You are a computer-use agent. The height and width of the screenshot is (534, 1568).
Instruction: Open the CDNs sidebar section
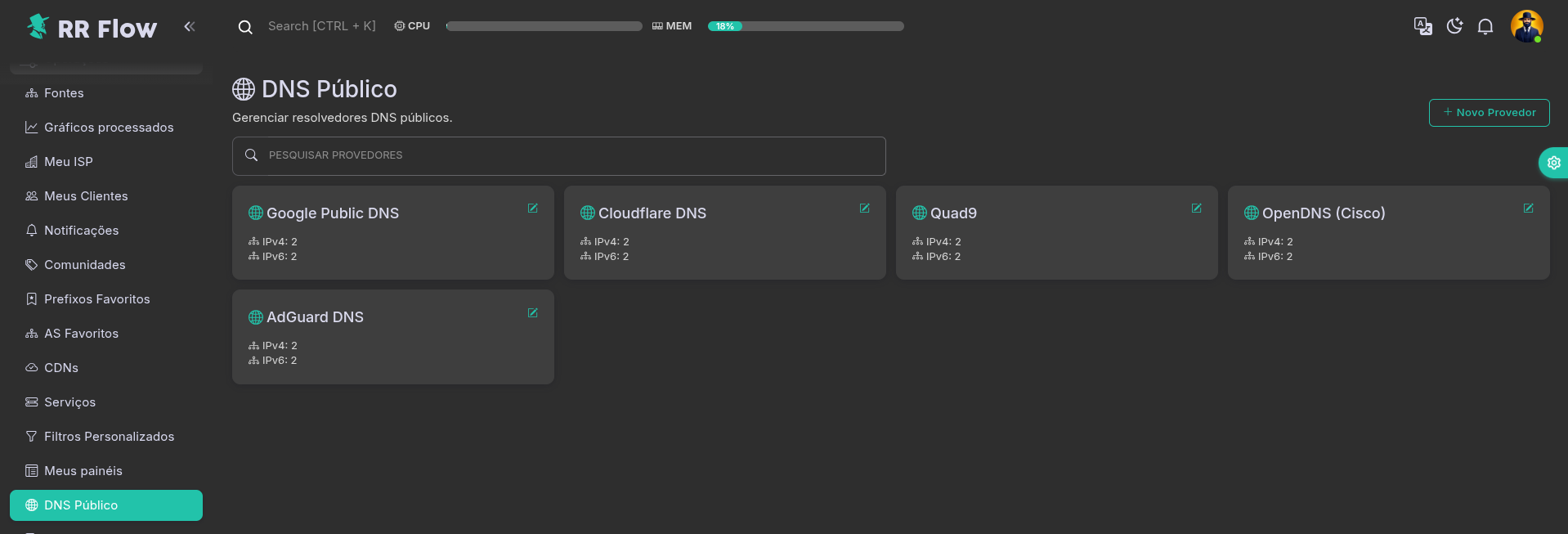point(61,368)
